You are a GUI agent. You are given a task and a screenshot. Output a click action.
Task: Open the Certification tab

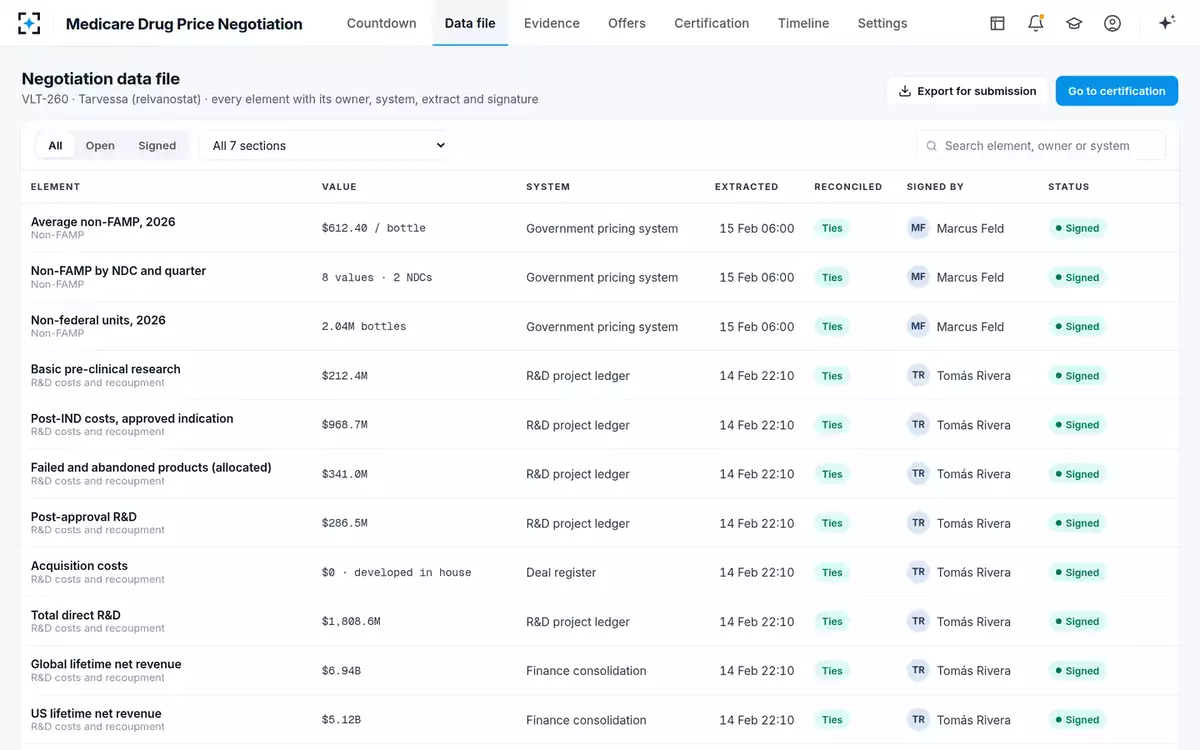712,23
